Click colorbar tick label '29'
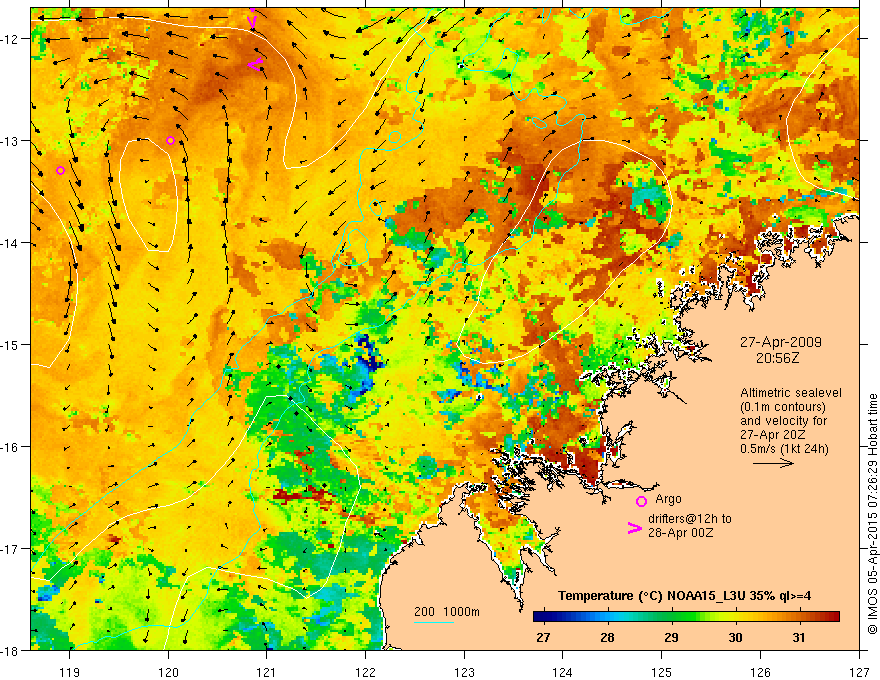This screenshot has width=880, height=680. (671, 638)
